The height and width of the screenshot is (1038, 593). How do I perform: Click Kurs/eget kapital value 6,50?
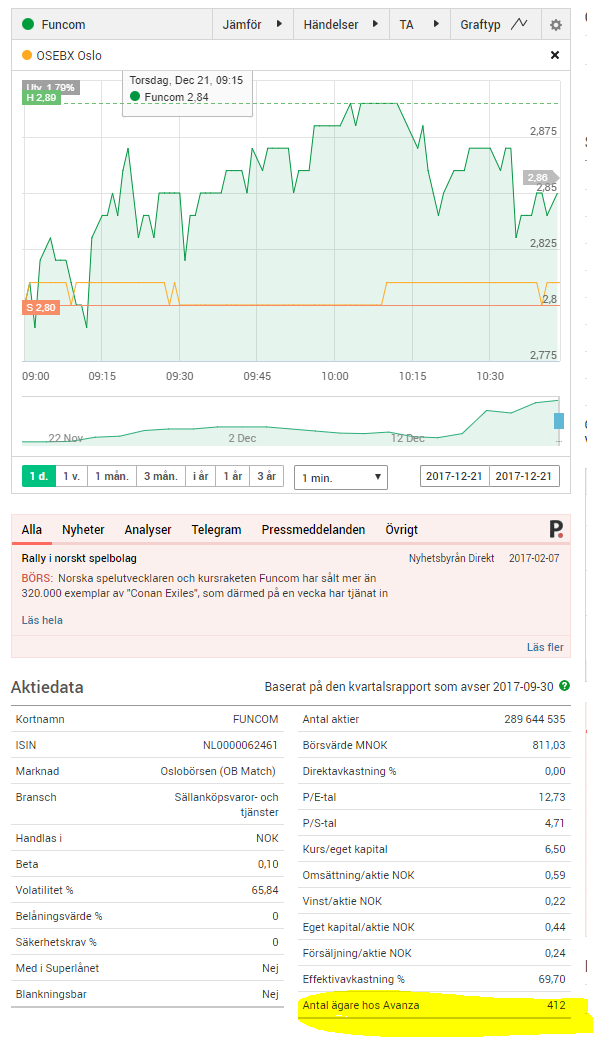click(555, 849)
